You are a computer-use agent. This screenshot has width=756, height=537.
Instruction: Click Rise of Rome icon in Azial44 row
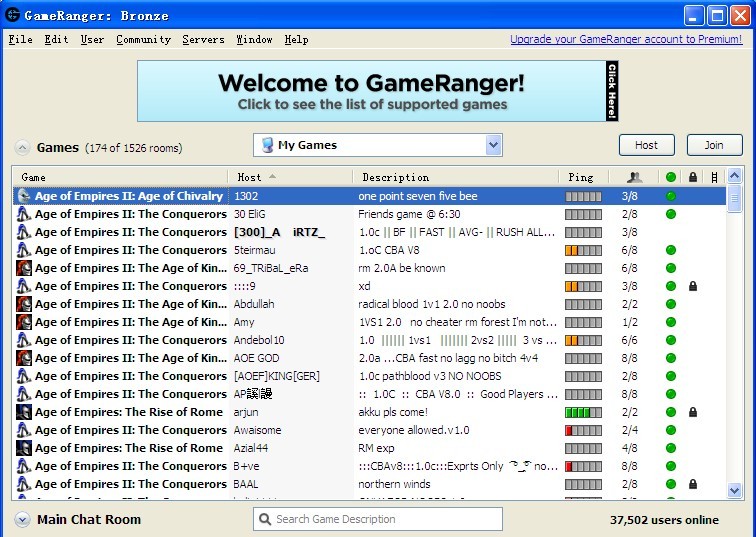click(x=24, y=448)
